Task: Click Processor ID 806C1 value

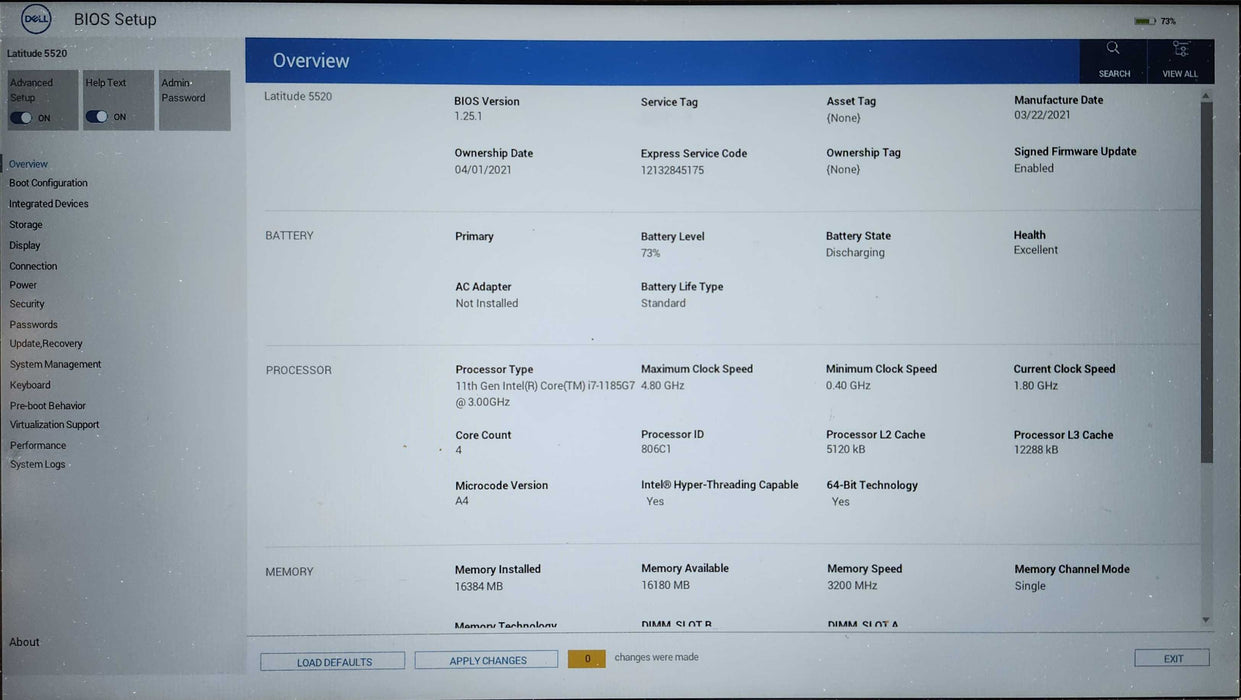Action: pyautogui.click(x=656, y=449)
